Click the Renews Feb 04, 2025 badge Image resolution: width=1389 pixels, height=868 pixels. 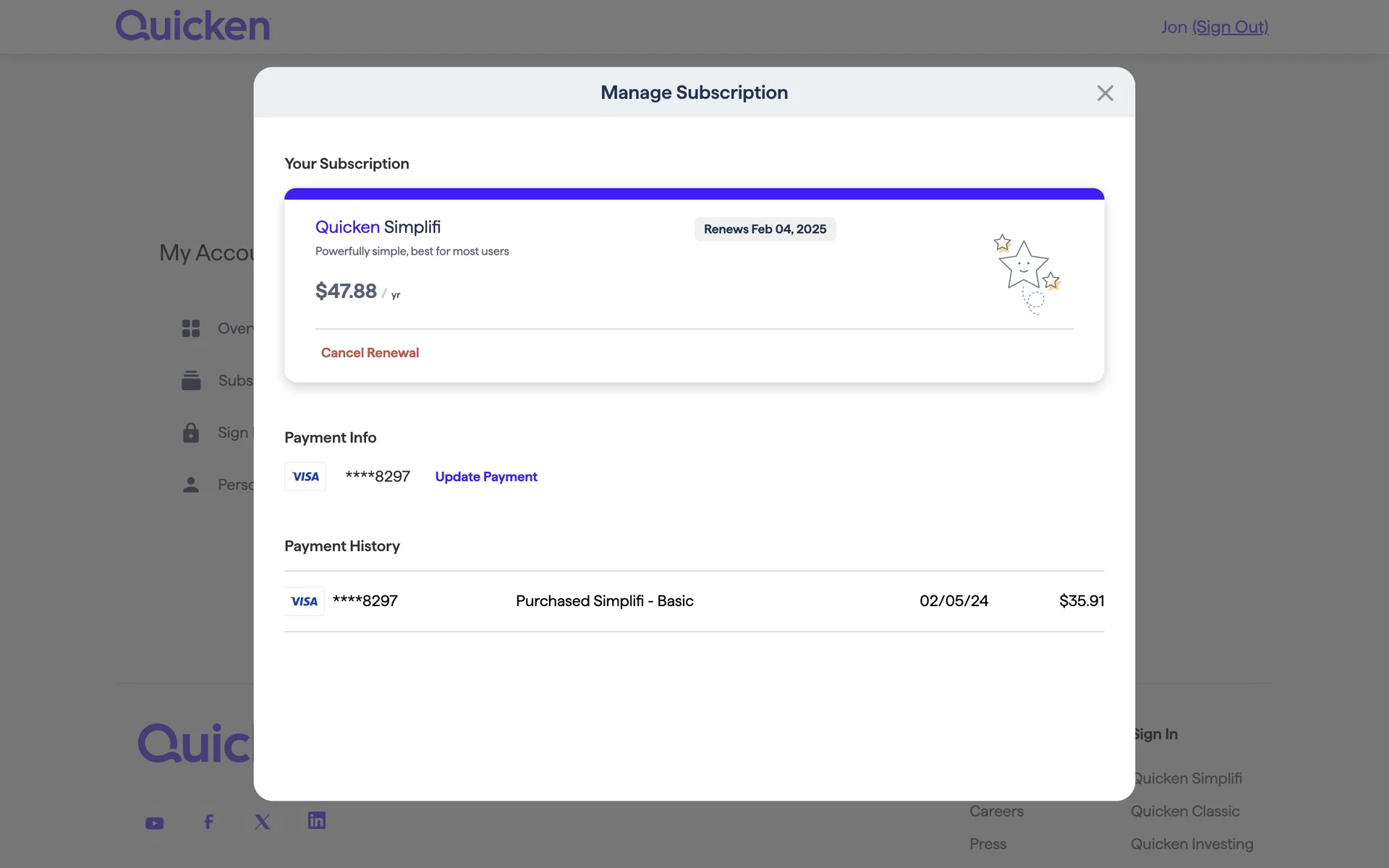[765, 229]
